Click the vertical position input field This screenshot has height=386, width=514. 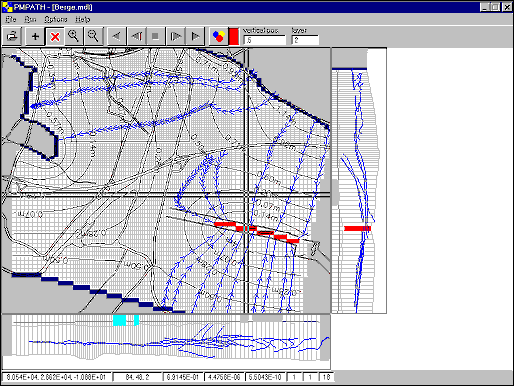point(265,40)
